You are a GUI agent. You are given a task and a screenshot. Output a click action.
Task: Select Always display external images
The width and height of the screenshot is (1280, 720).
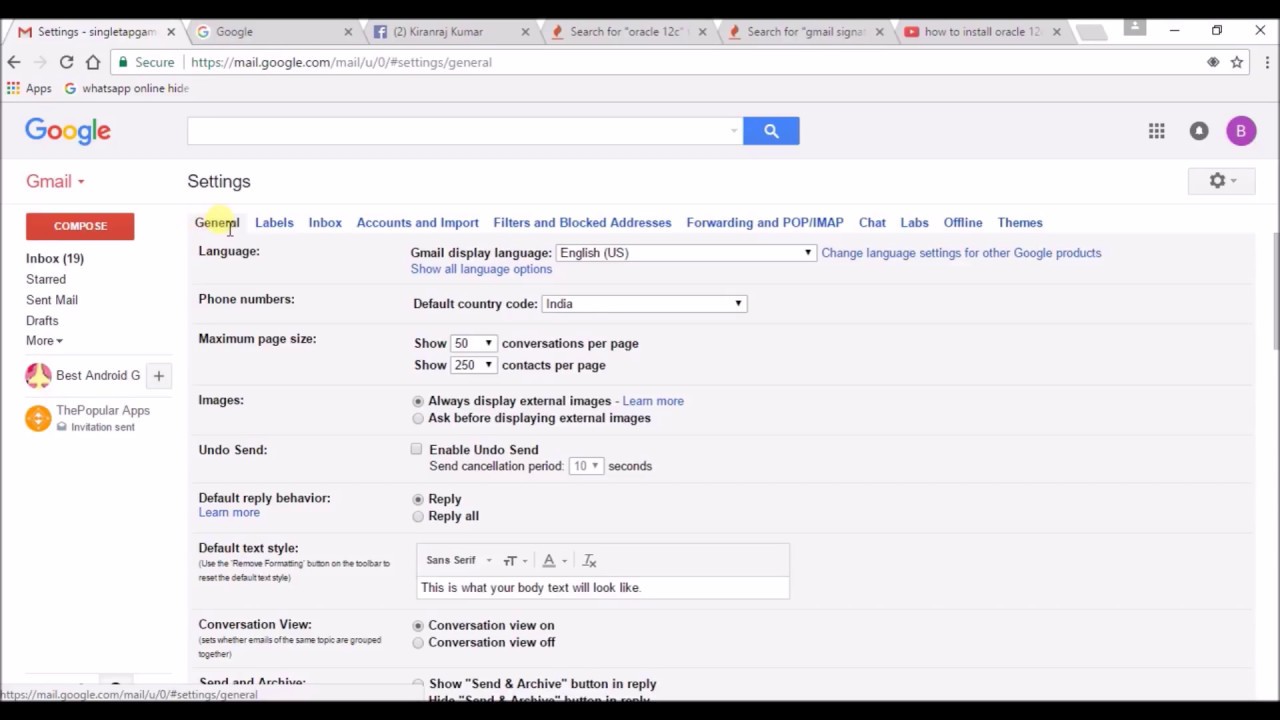tap(418, 401)
